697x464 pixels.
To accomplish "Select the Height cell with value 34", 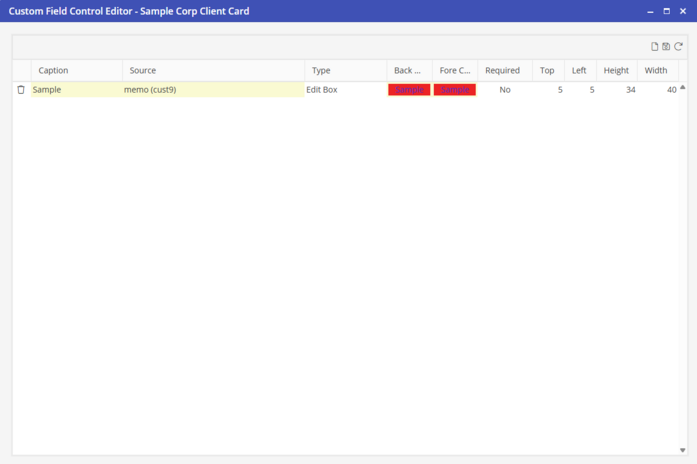I will (617, 90).
